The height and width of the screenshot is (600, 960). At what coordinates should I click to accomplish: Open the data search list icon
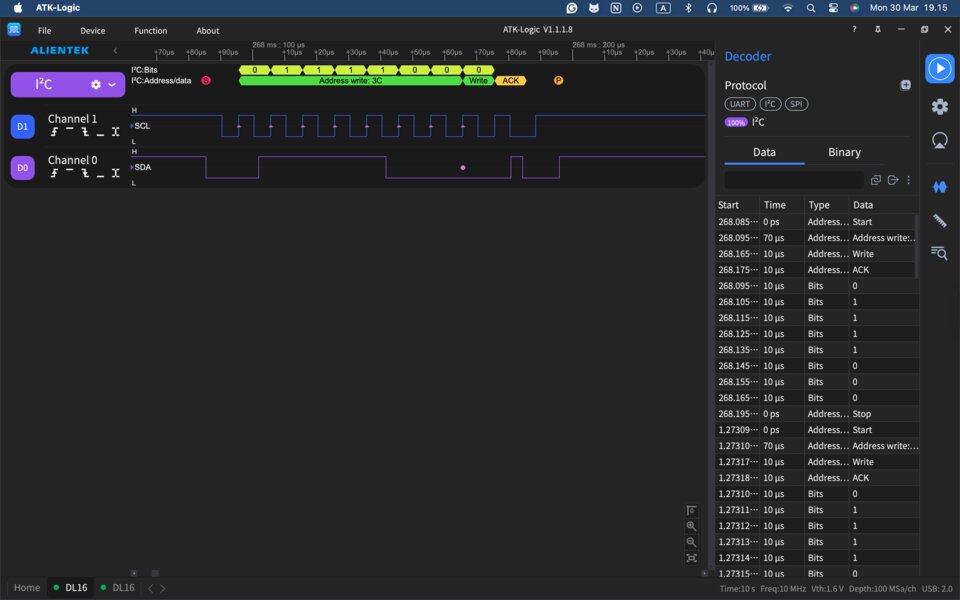pyautogui.click(x=939, y=253)
